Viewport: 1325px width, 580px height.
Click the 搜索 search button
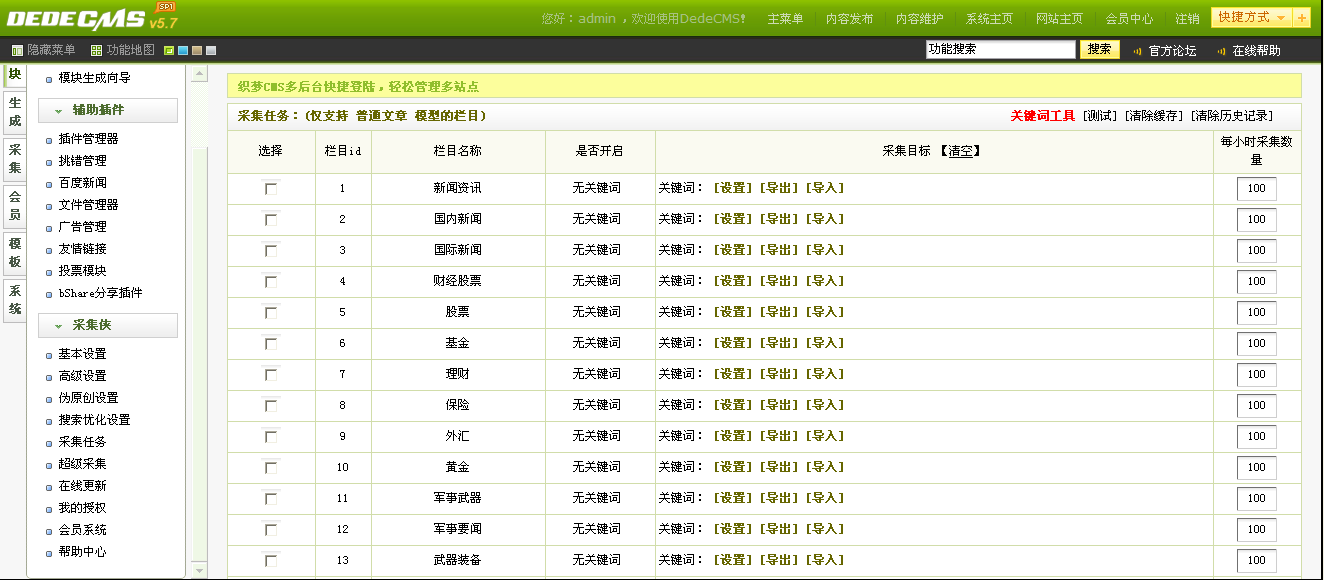pos(1099,49)
